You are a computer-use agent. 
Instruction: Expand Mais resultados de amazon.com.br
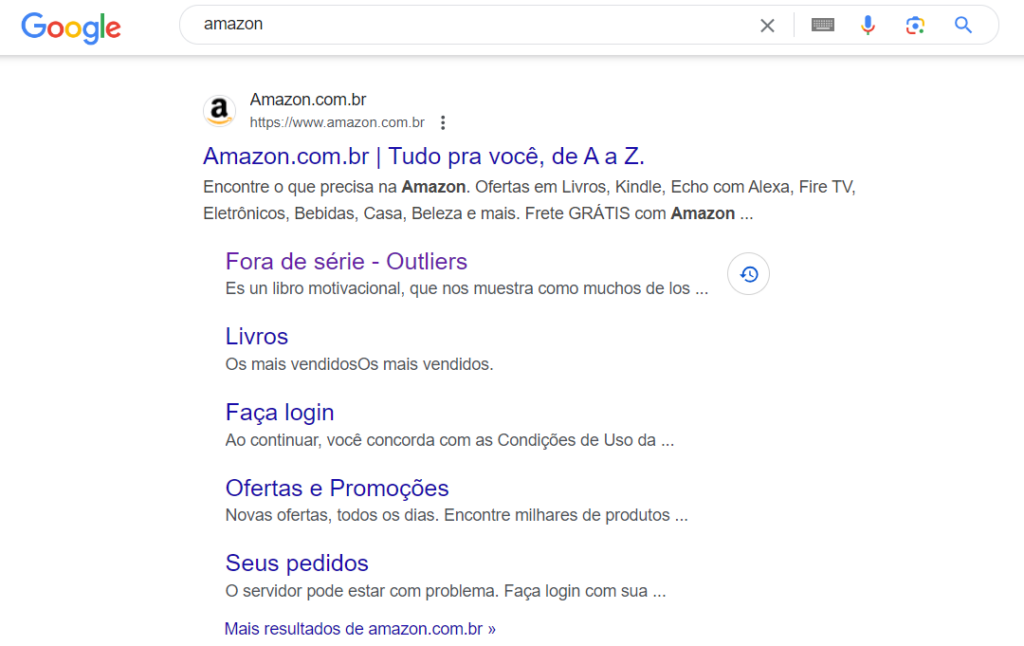(x=360, y=629)
